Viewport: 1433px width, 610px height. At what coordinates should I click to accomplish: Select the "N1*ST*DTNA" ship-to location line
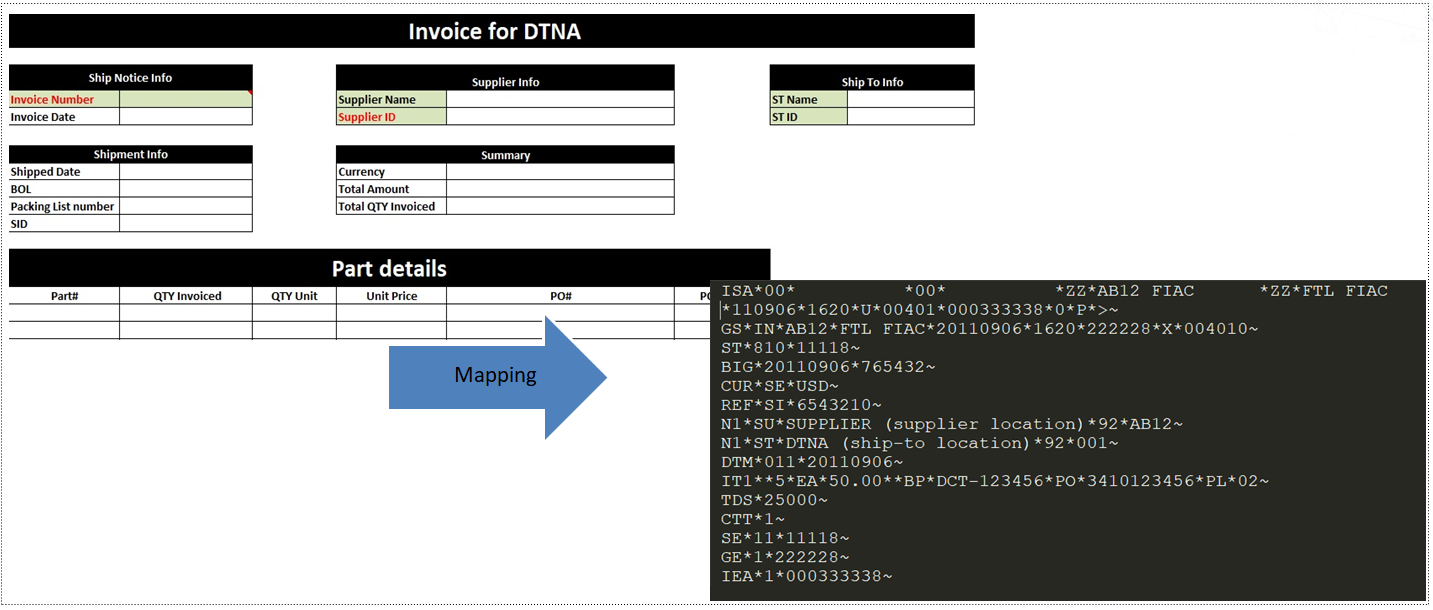[x=920, y=443]
